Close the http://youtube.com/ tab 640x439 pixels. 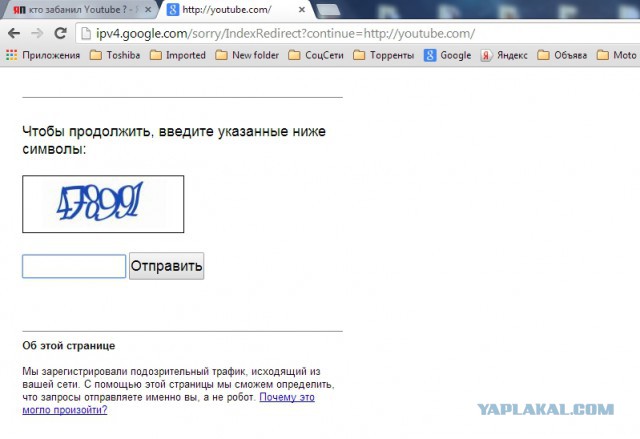(x=302, y=9)
